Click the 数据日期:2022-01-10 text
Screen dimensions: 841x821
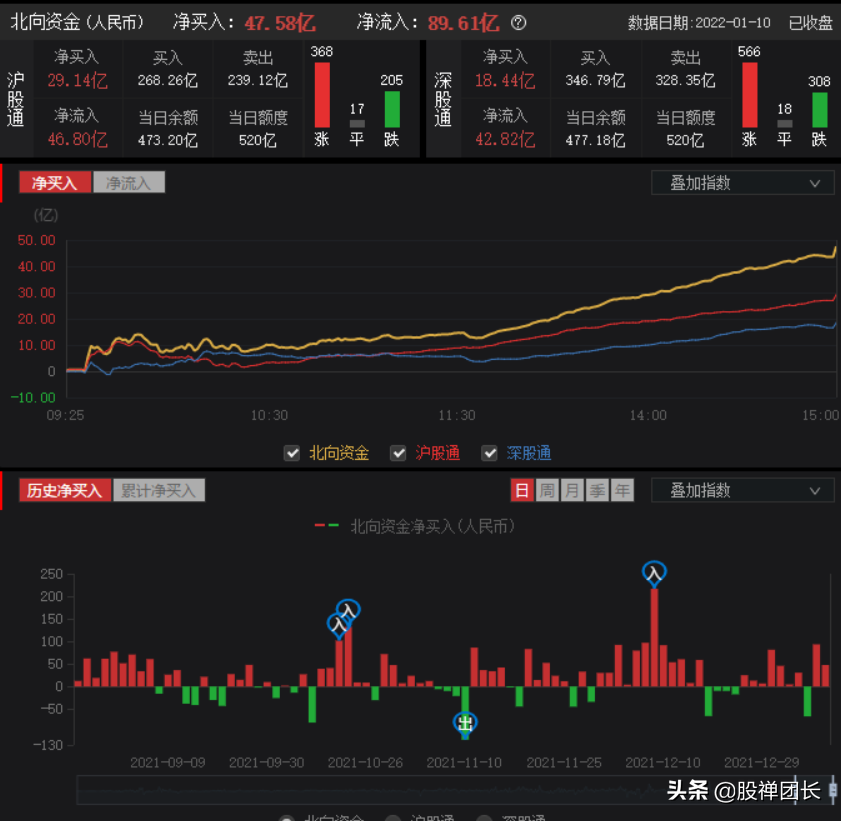pos(699,23)
